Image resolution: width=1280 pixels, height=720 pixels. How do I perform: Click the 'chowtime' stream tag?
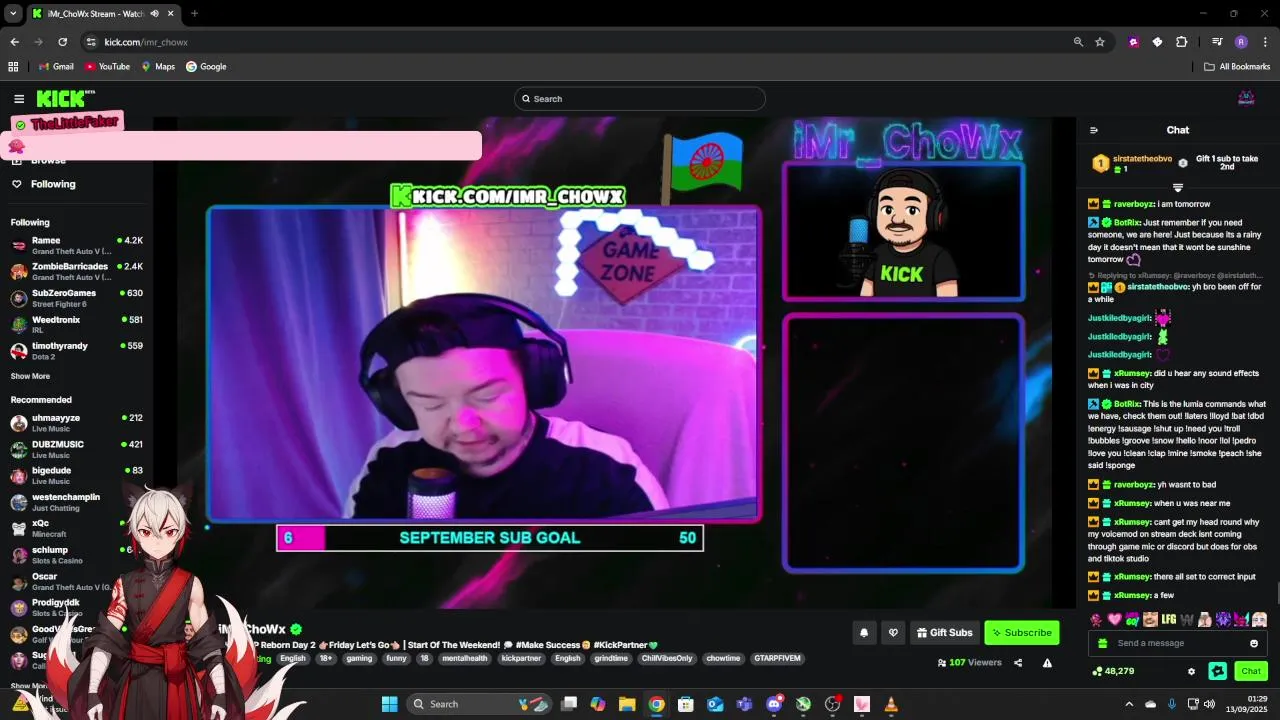[x=723, y=659]
